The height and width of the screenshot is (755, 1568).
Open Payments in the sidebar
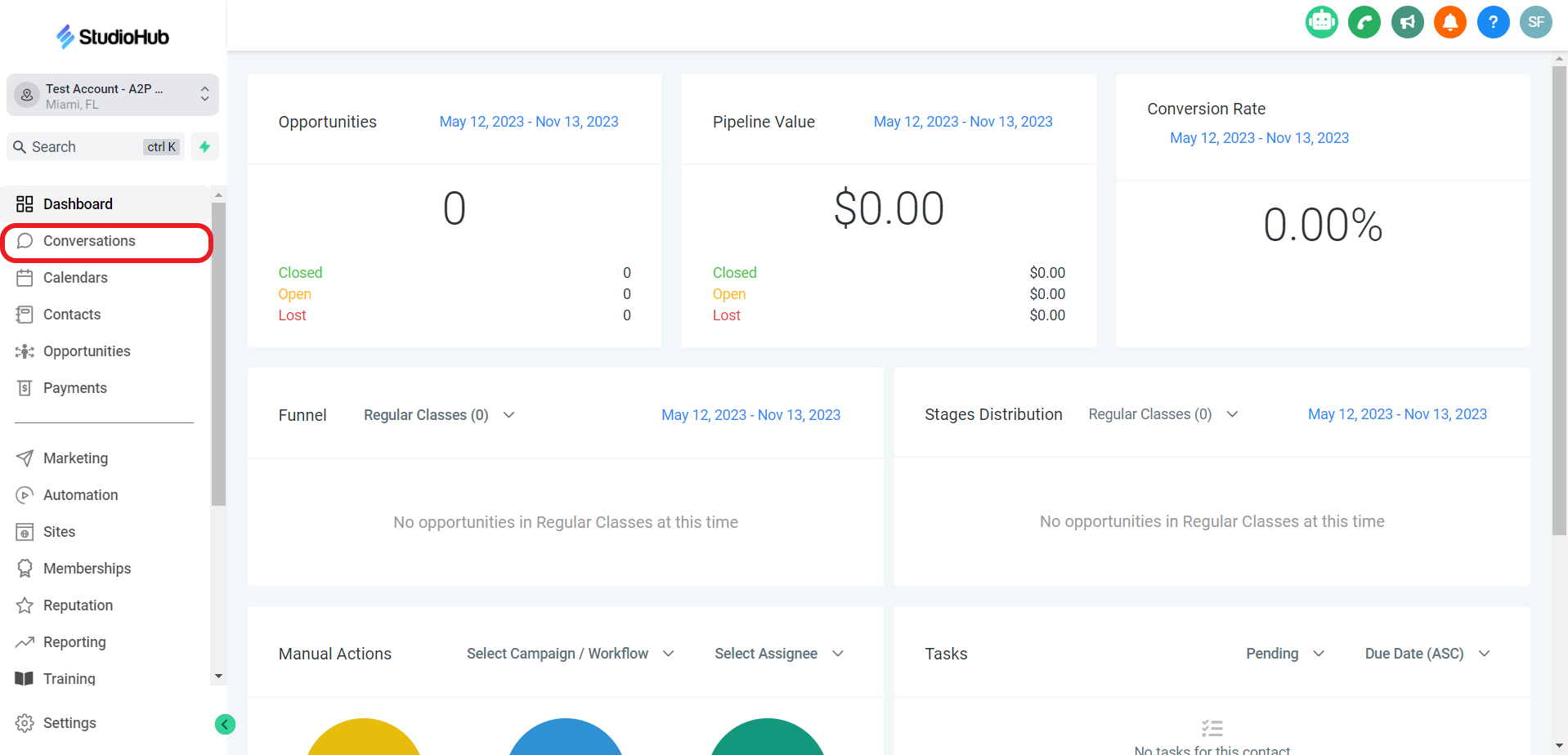point(106,388)
